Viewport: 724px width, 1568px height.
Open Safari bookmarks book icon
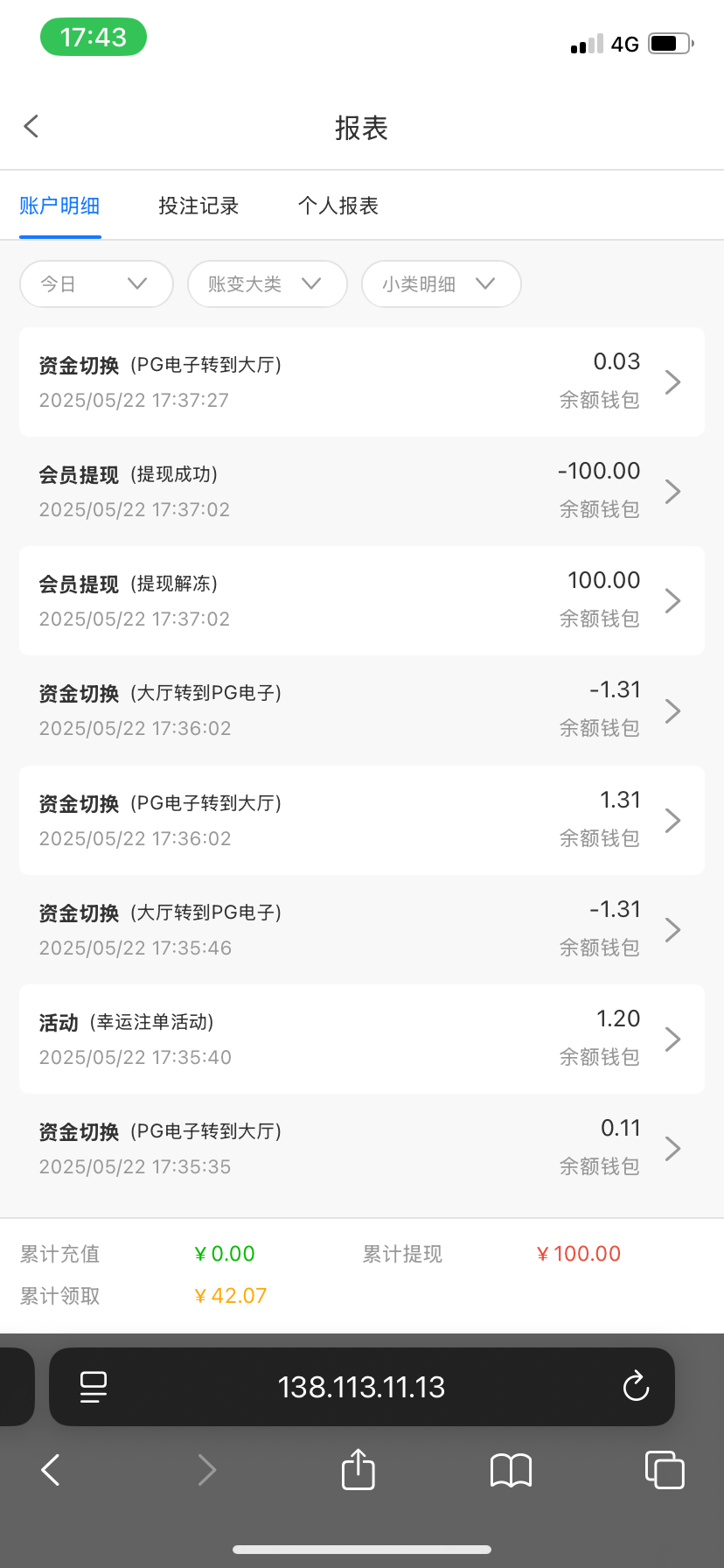[511, 1470]
